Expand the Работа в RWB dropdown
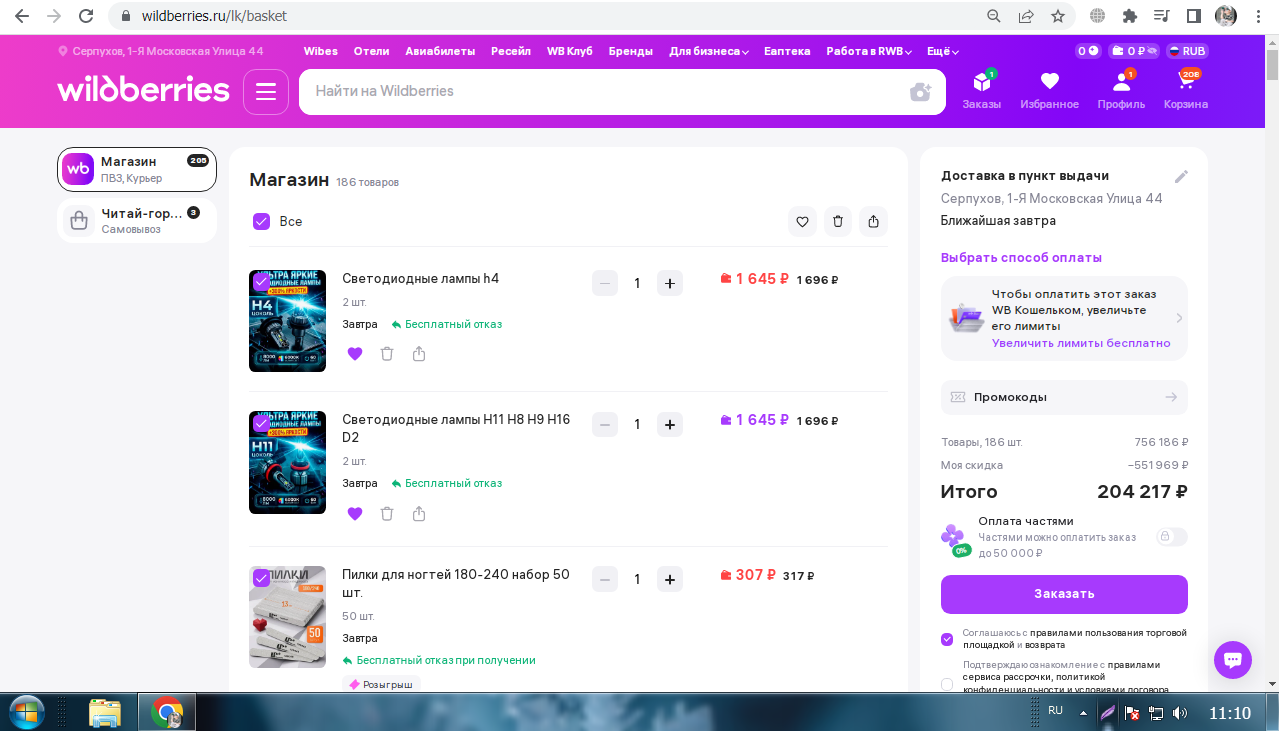 (x=868, y=51)
